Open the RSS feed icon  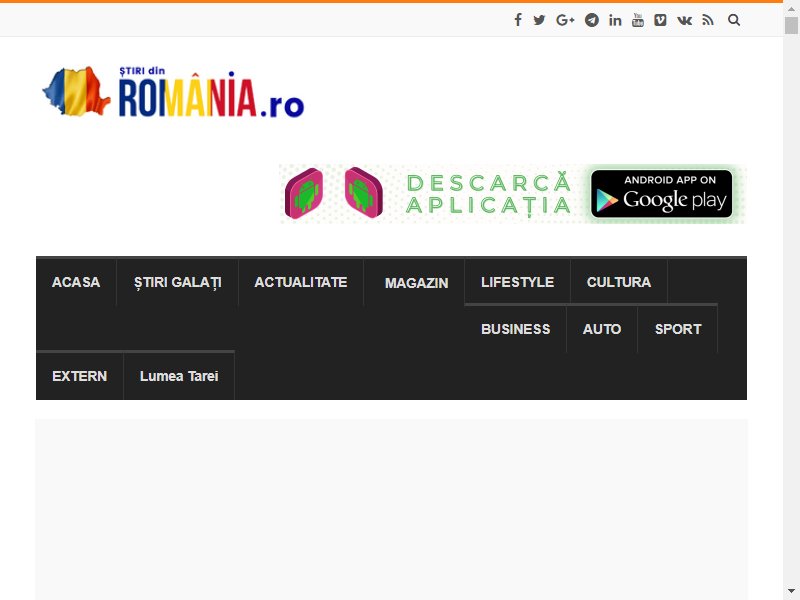[x=708, y=20]
